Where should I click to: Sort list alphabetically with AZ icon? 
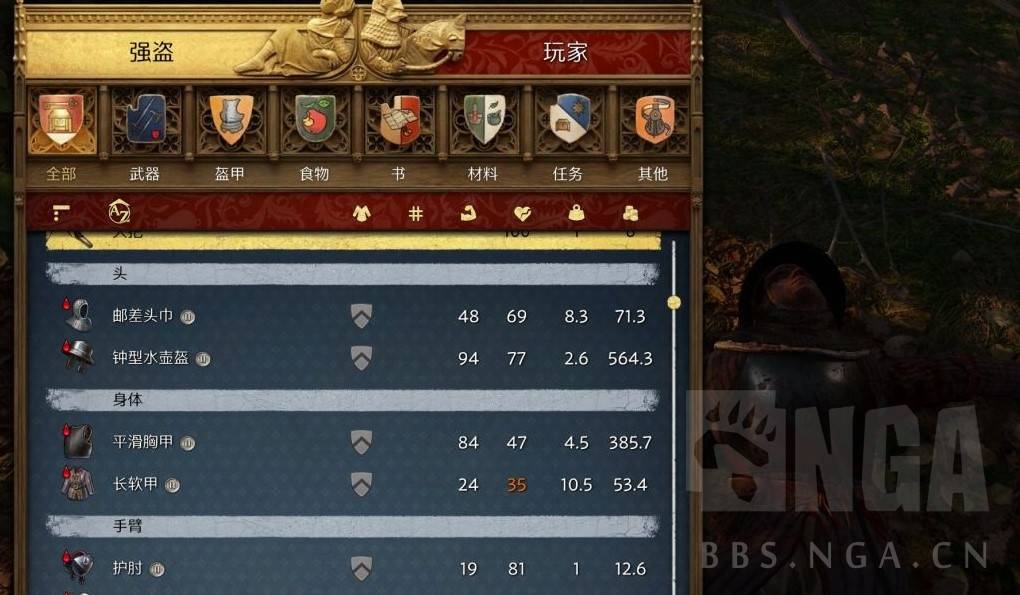tap(119, 212)
